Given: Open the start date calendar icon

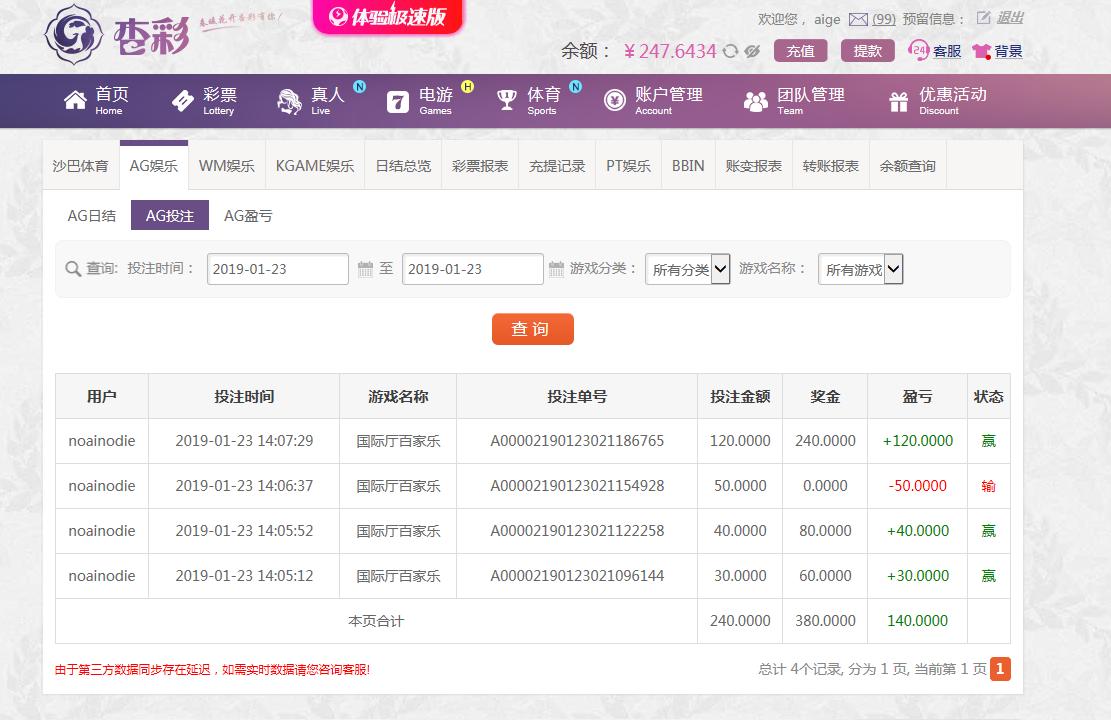Looking at the screenshot, I should [365, 269].
